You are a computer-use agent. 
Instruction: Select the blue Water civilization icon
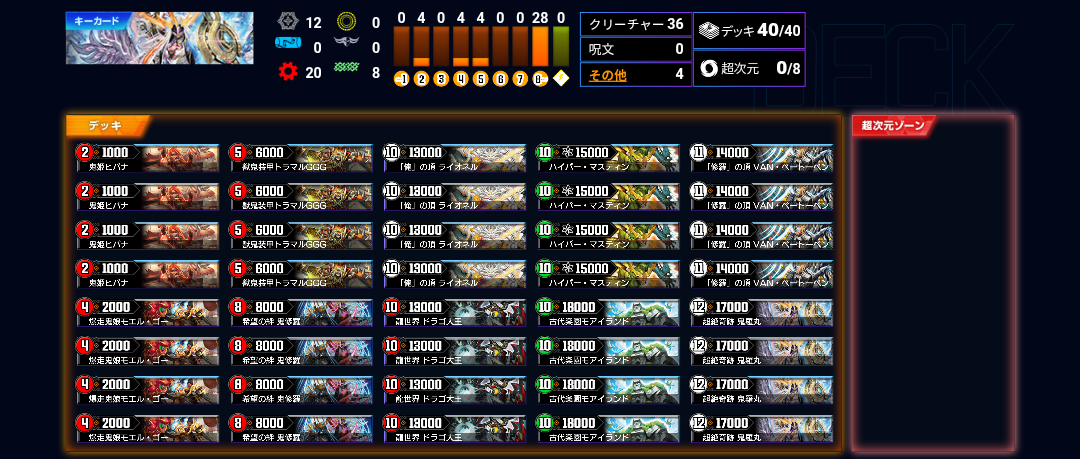point(287,44)
